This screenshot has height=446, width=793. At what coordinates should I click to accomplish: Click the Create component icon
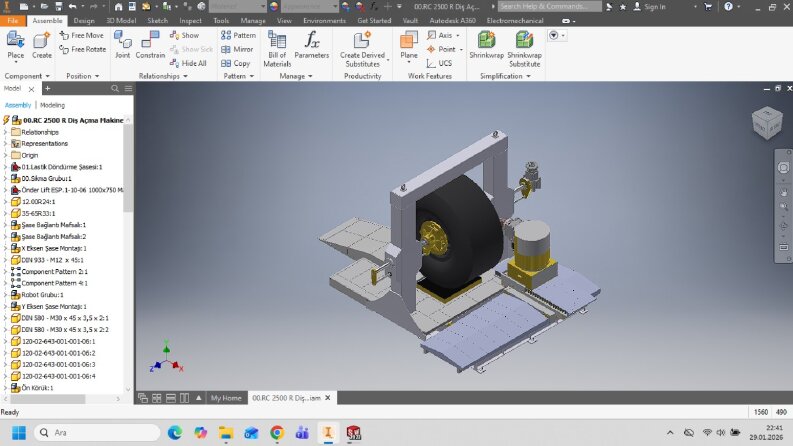click(x=41, y=43)
